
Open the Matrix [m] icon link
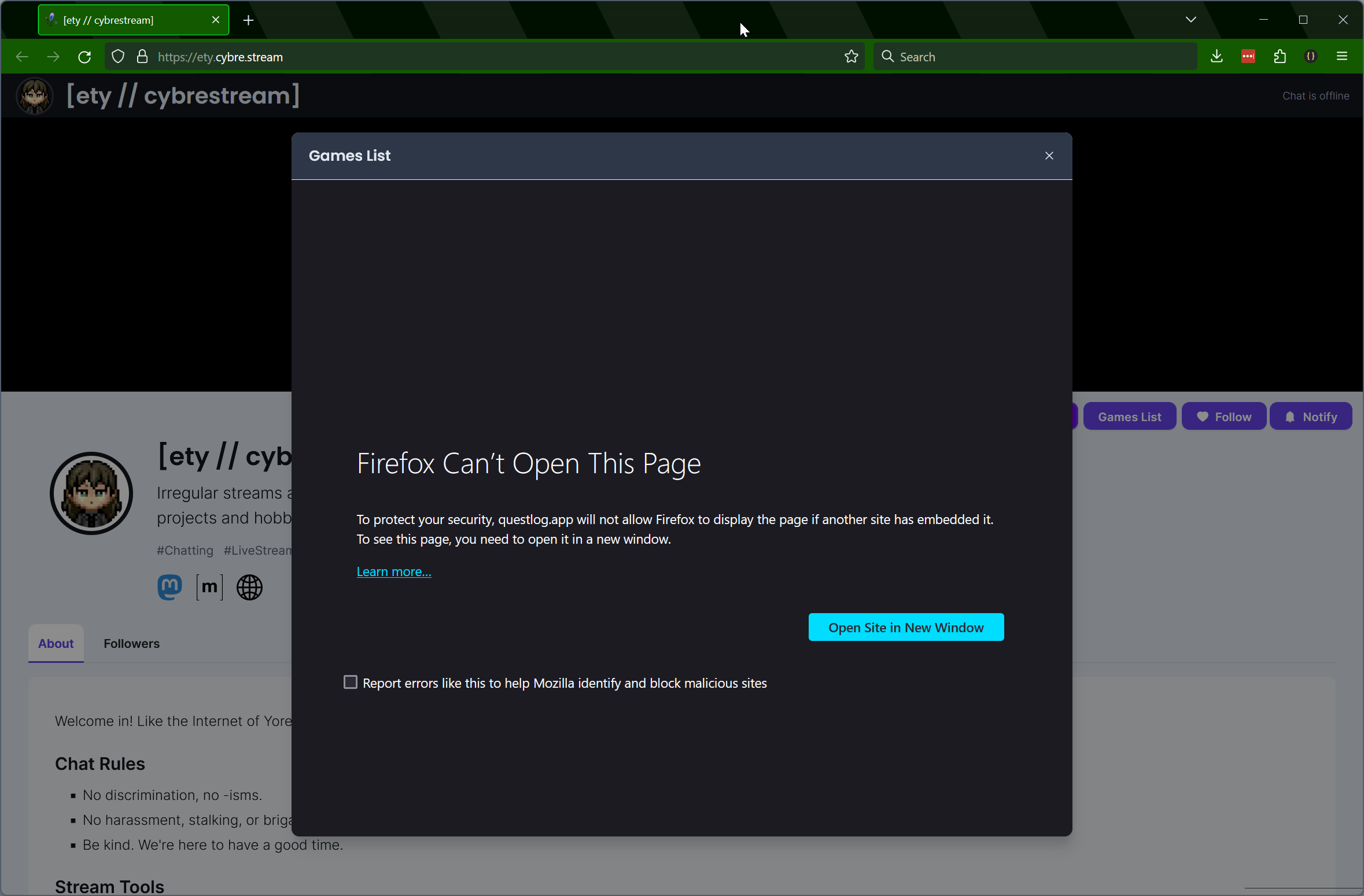(209, 587)
